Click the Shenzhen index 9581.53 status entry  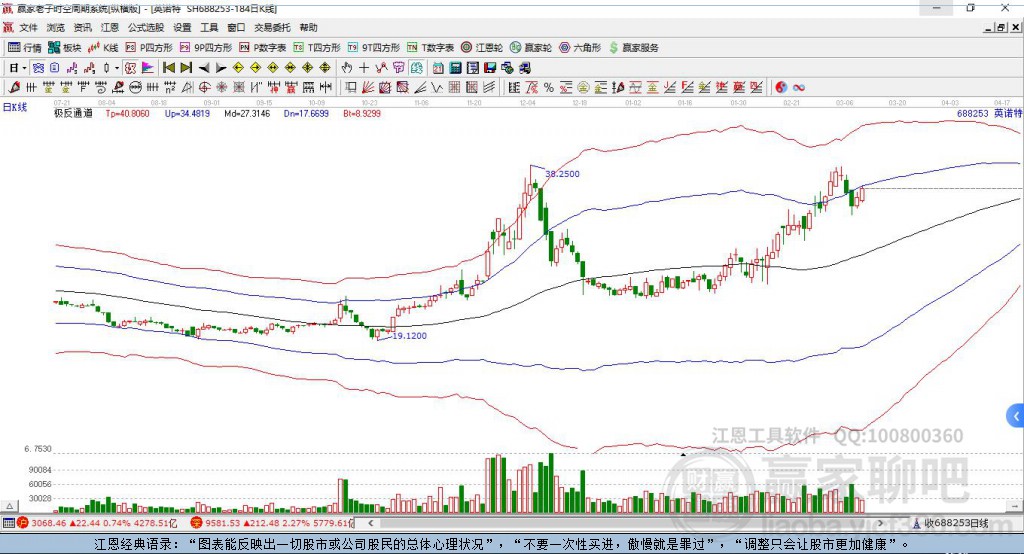[272, 523]
